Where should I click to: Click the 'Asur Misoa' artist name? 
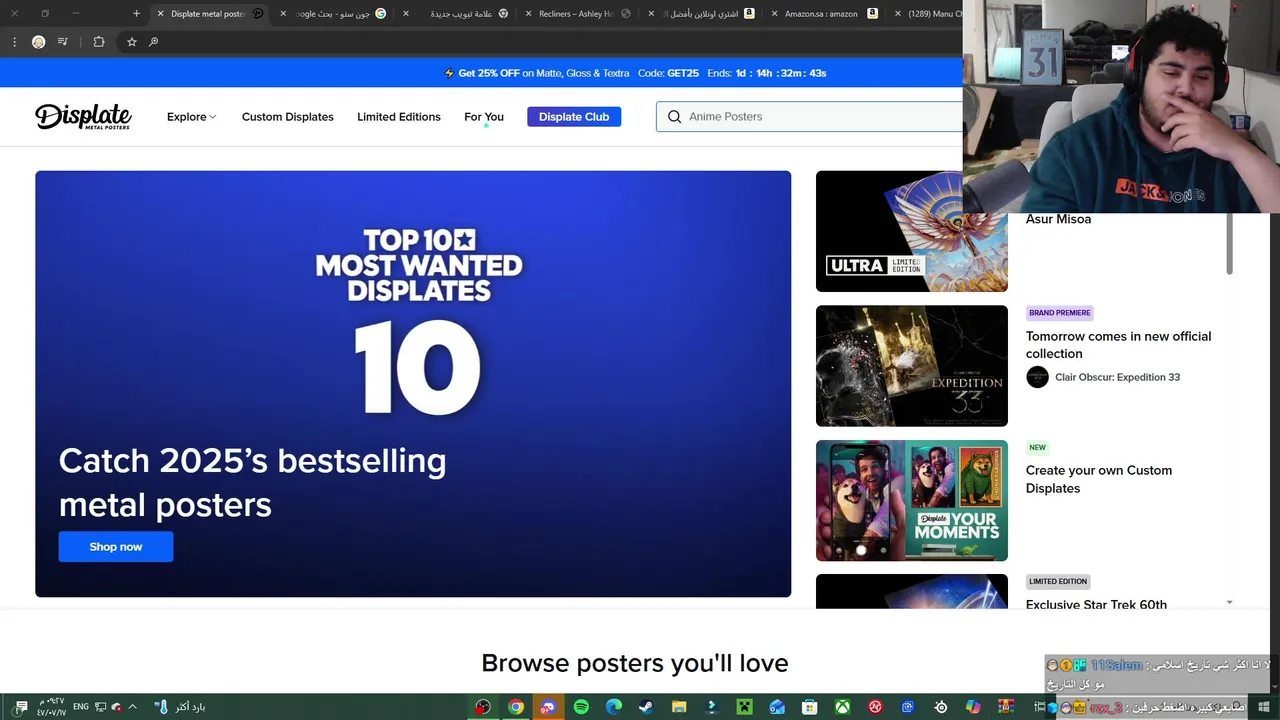pos(1058,219)
